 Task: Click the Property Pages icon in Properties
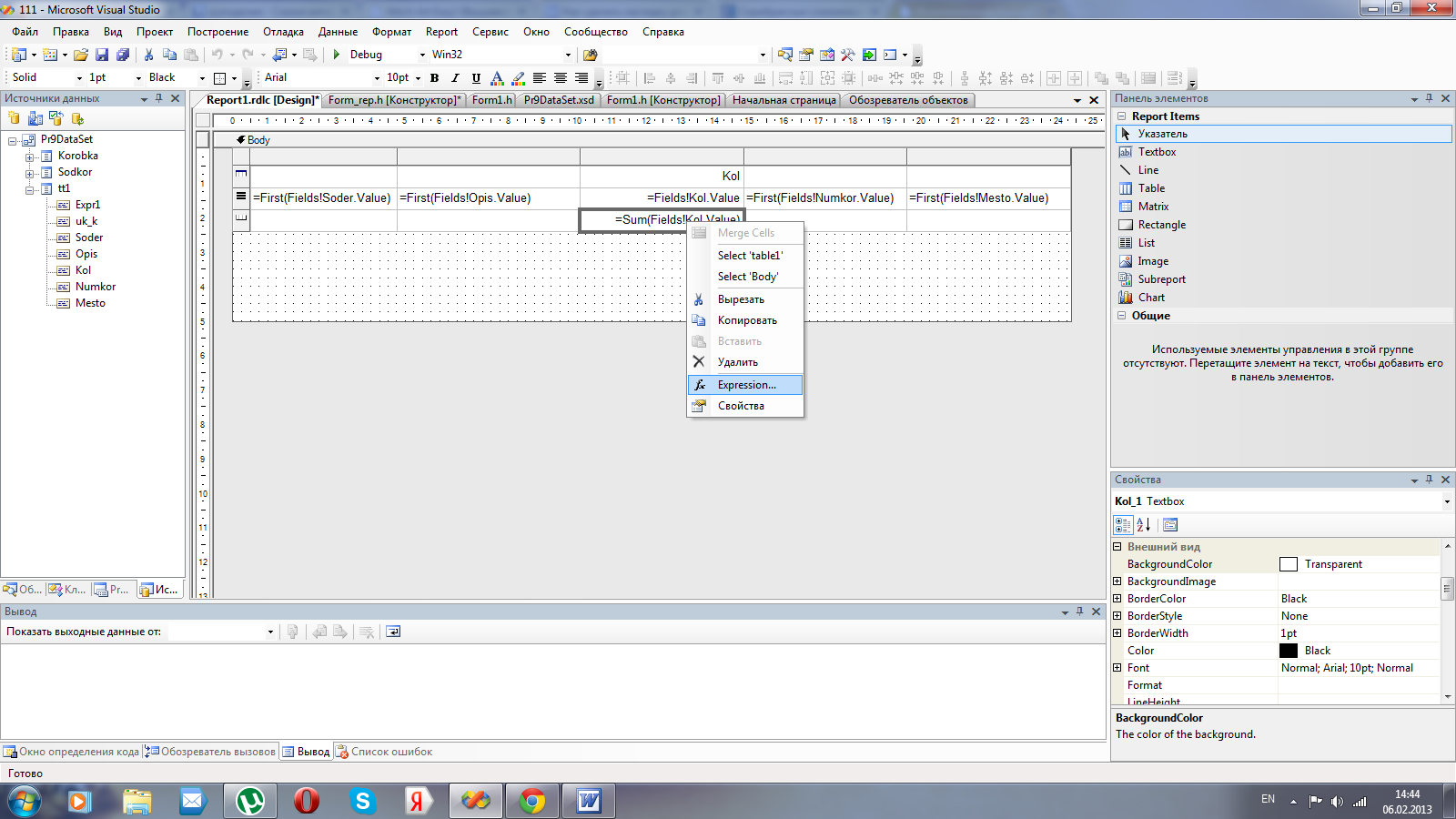[x=1170, y=525]
